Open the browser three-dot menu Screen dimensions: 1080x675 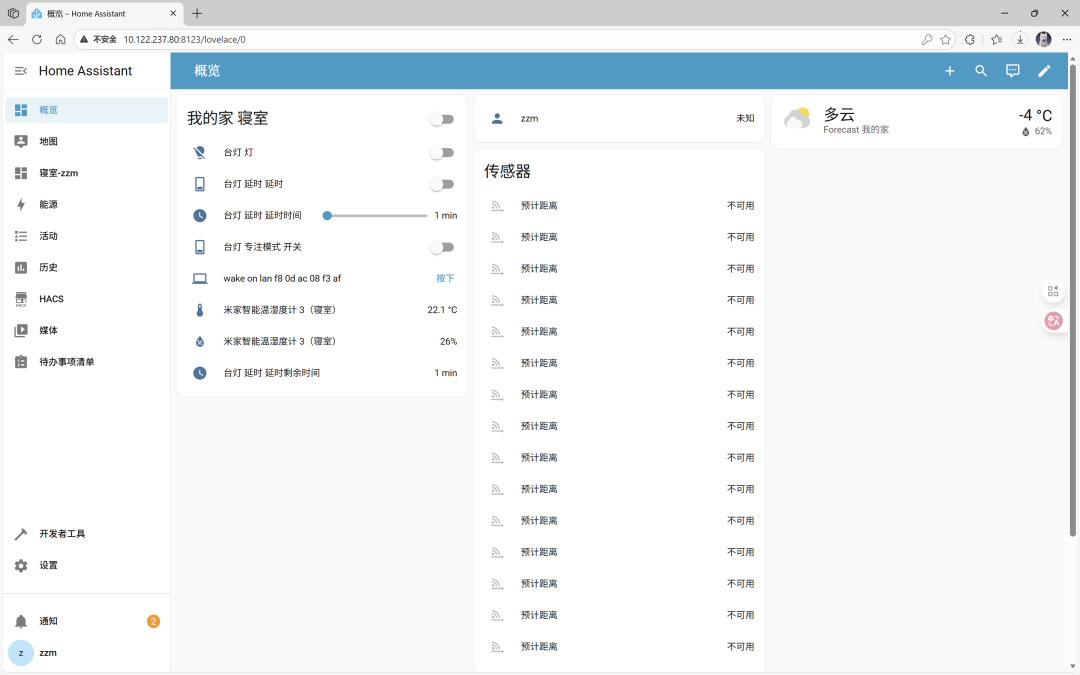1066,39
